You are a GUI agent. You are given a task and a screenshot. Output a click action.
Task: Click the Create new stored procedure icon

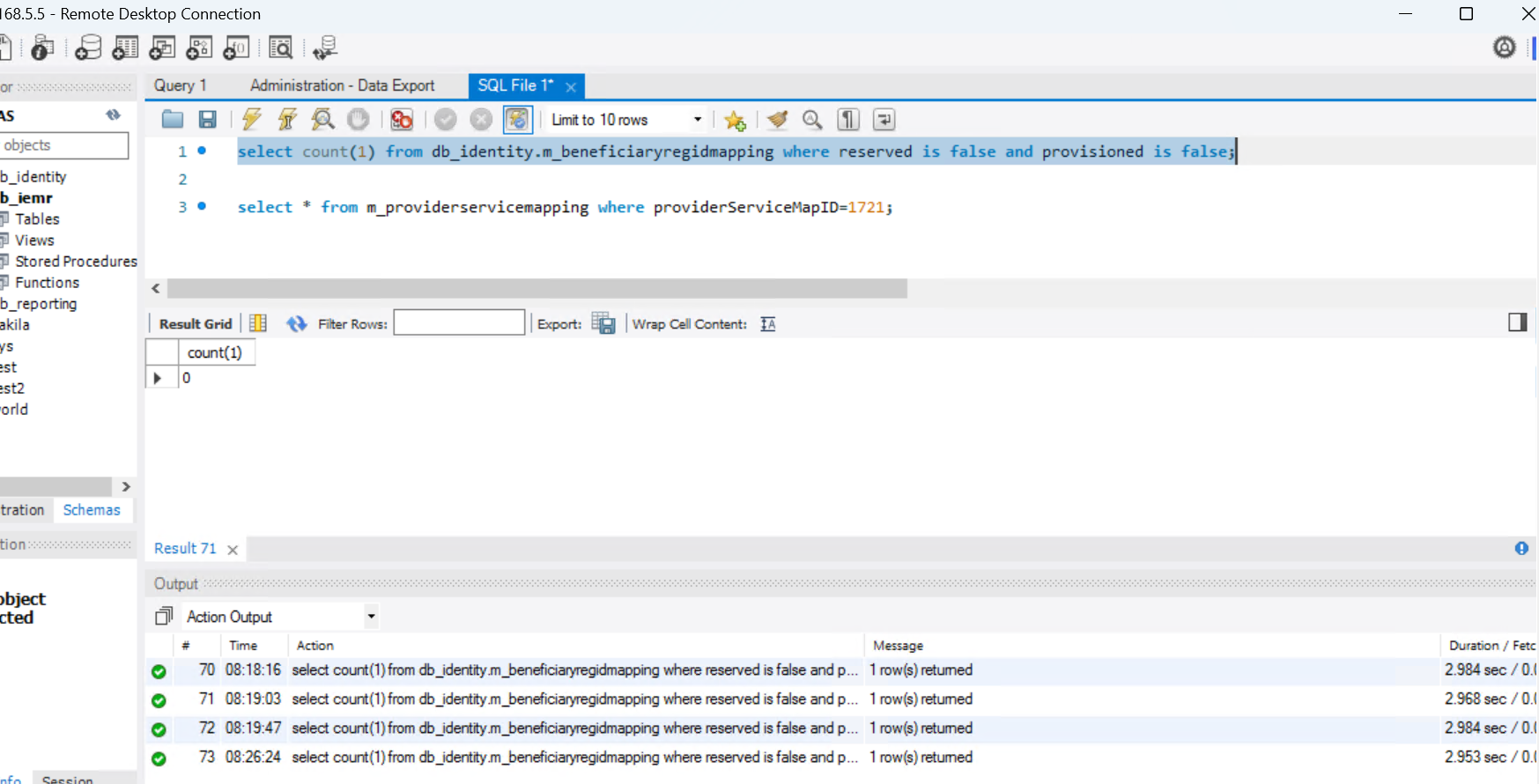coord(200,48)
